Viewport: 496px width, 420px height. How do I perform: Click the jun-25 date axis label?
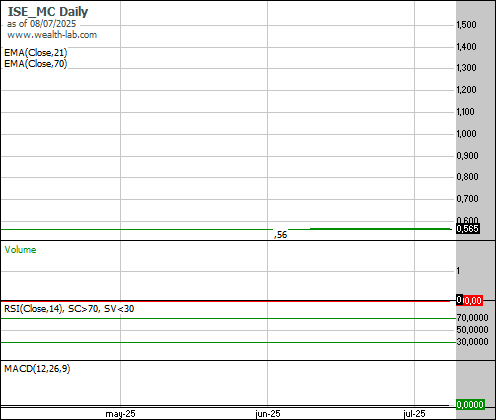click(268, 414)
